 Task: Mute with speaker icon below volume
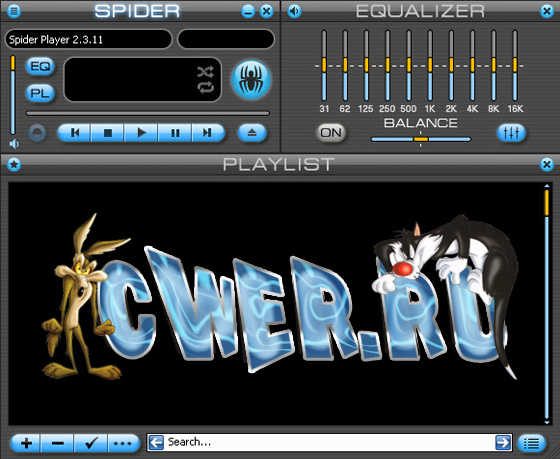coord(14,144)
